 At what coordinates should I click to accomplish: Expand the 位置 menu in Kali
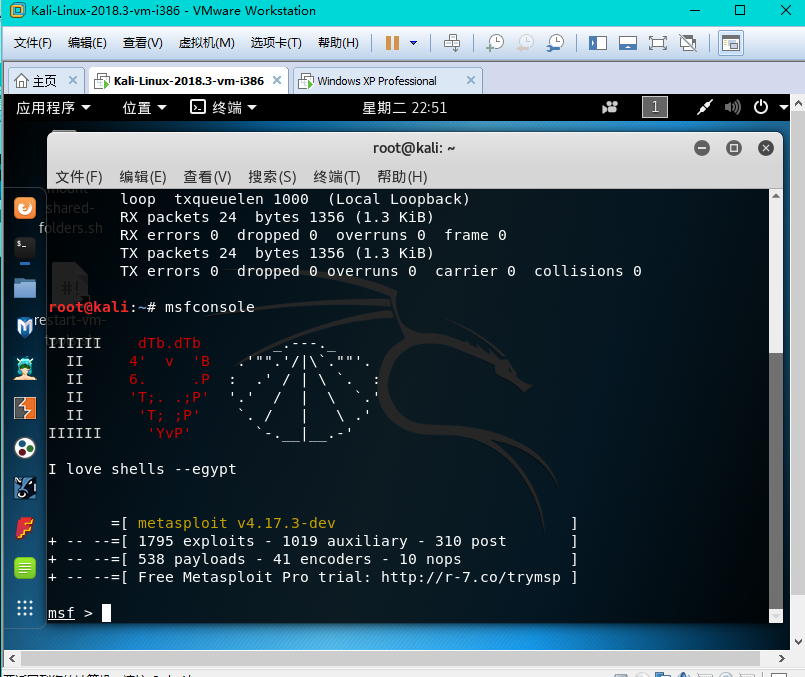[x=144, y=108]
